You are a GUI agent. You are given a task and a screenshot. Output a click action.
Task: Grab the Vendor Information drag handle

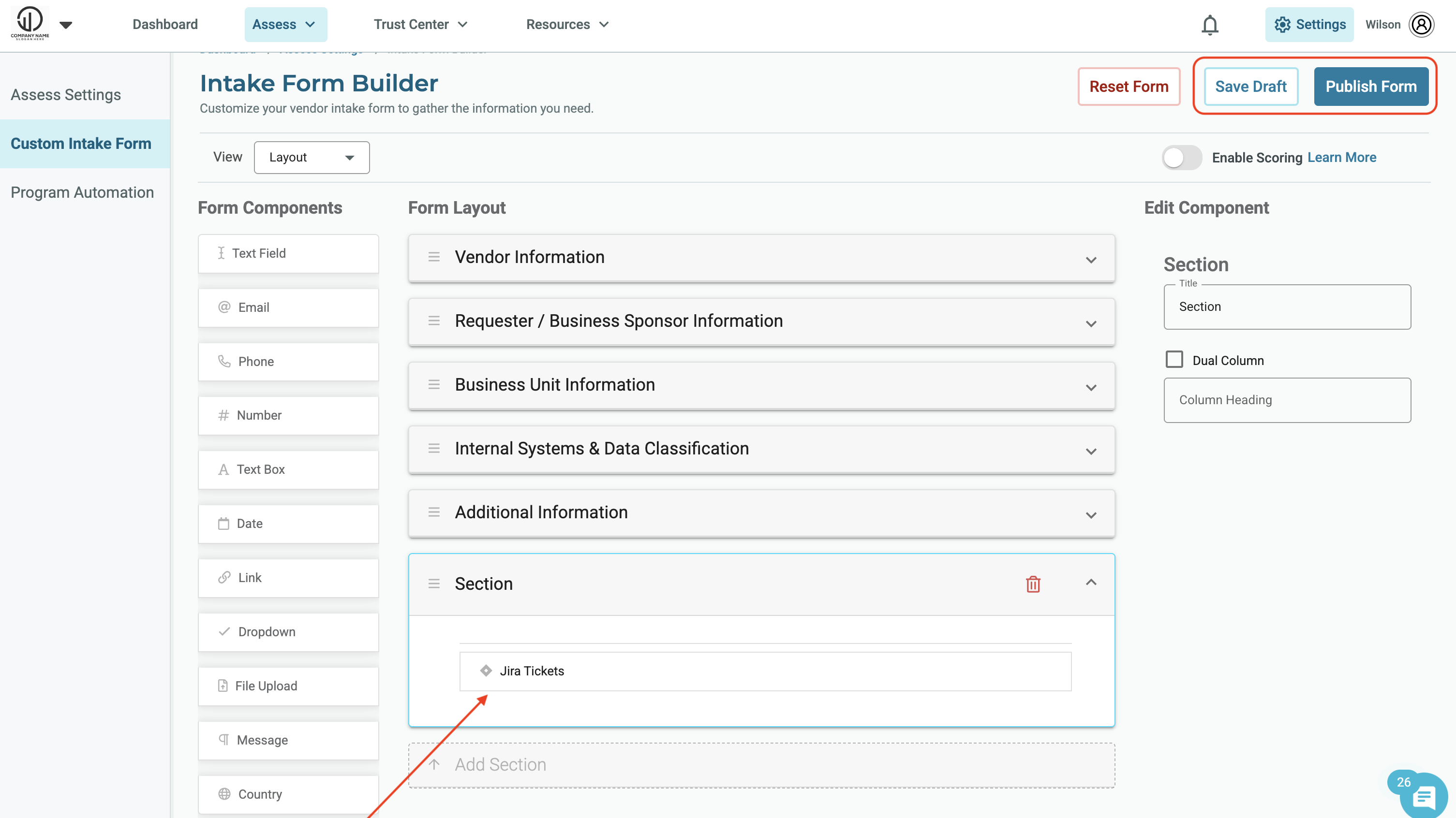[433, 257]
